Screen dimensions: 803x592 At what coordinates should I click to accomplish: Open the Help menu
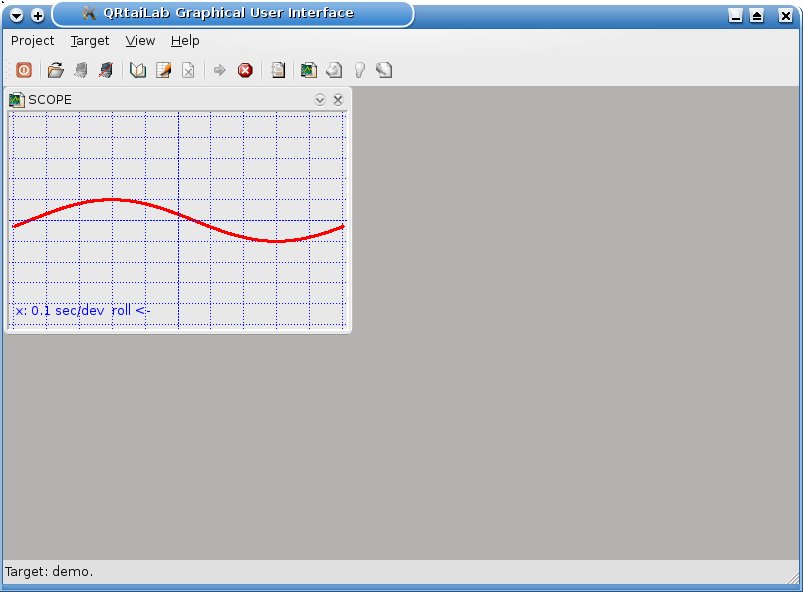coord(185,41)
